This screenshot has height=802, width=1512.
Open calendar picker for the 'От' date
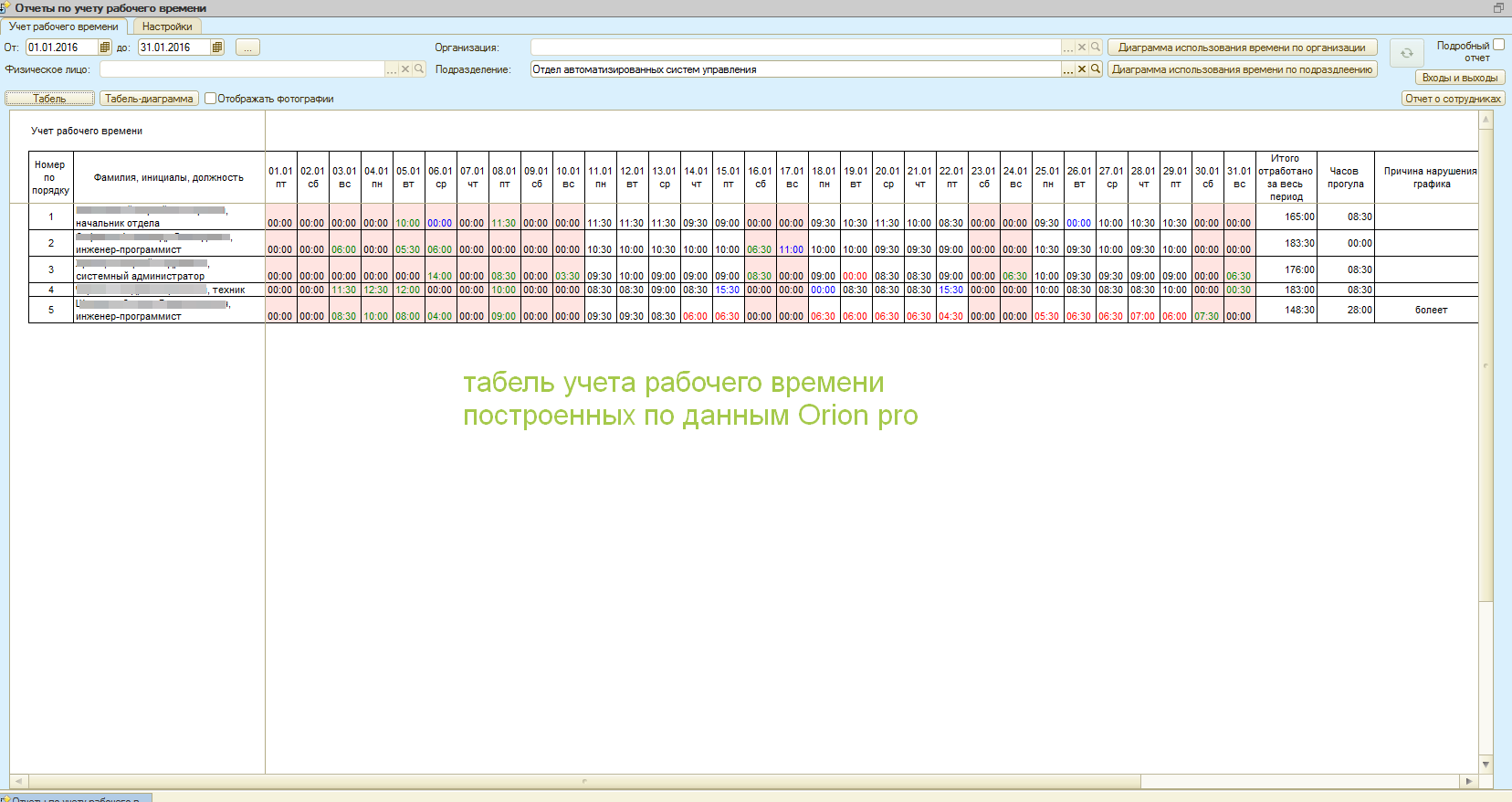coord(105,47)
